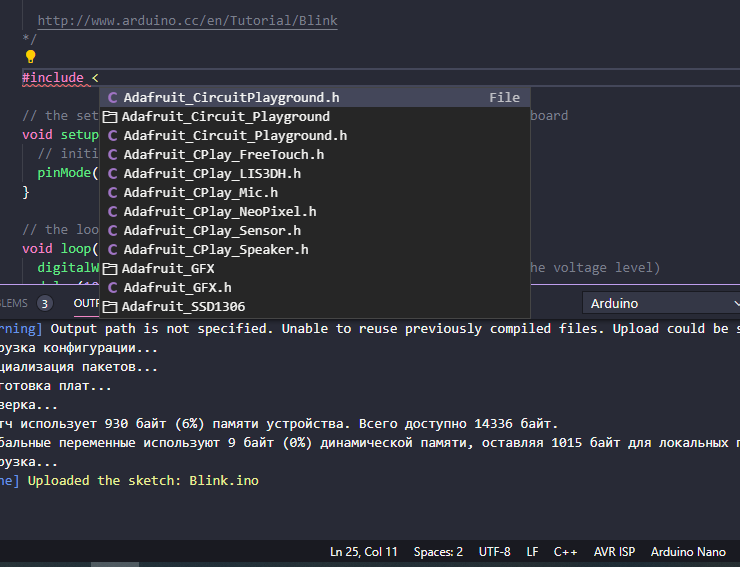Pick Adafruit_Circuit_Playground.h from autocomplete
The height and width of the screenshot is (567, 740).
point(315,135)
